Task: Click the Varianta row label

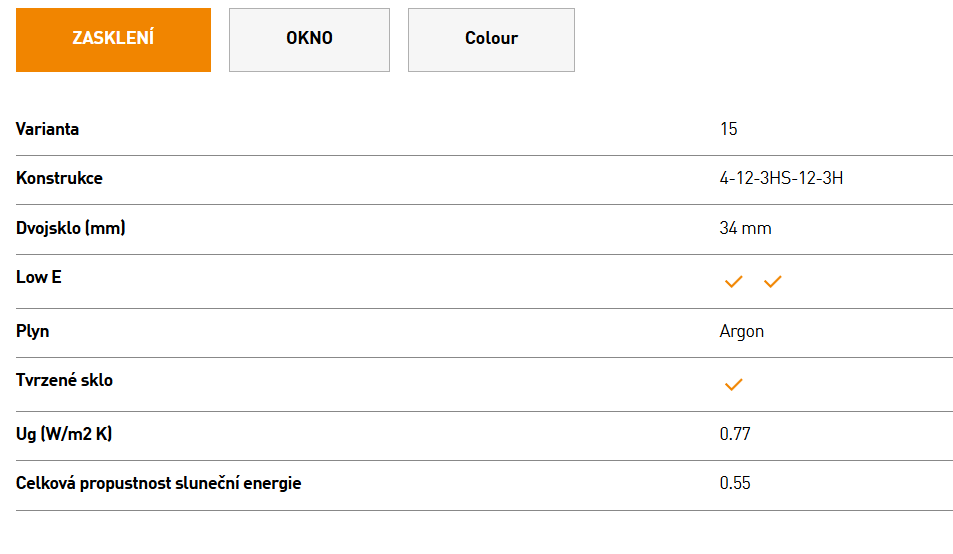Action: (47, 129)
